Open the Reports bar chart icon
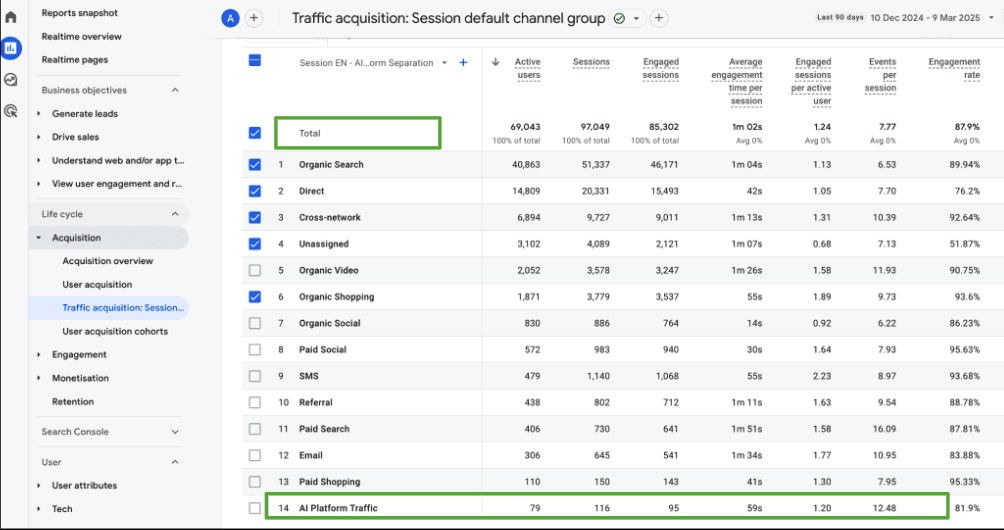The height and width of the screenshot is (530, 1004). pos(11,48)
